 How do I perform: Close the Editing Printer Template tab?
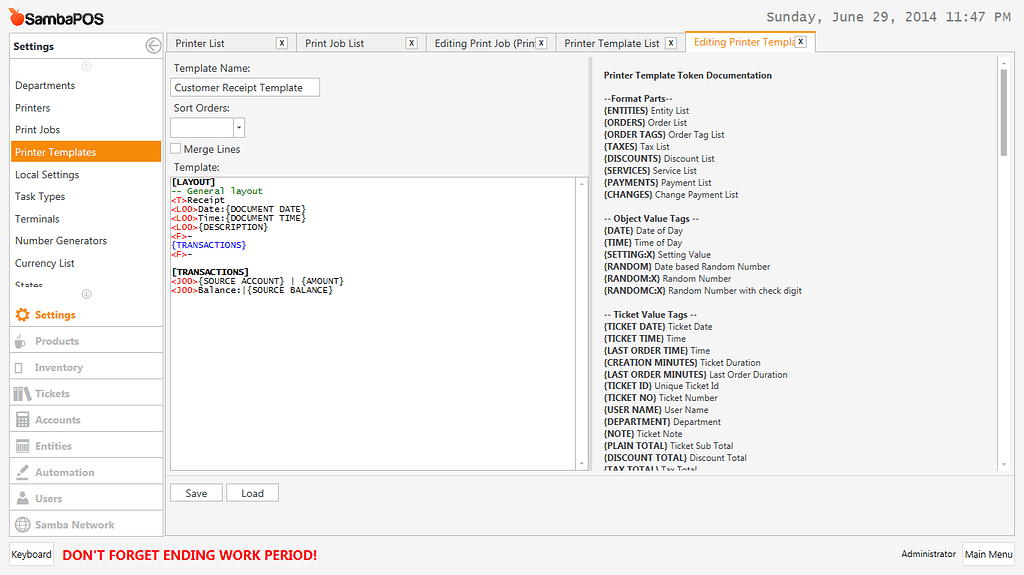(801, 42)
